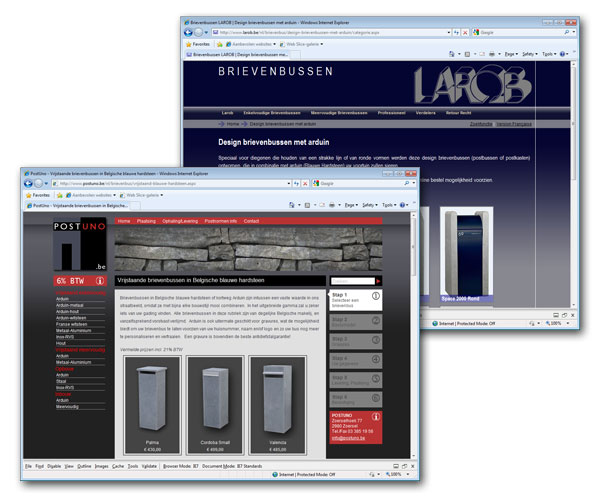Click Home icon in LAROB window command bar
The image size is (600, 500).
(x=452, y=54)
